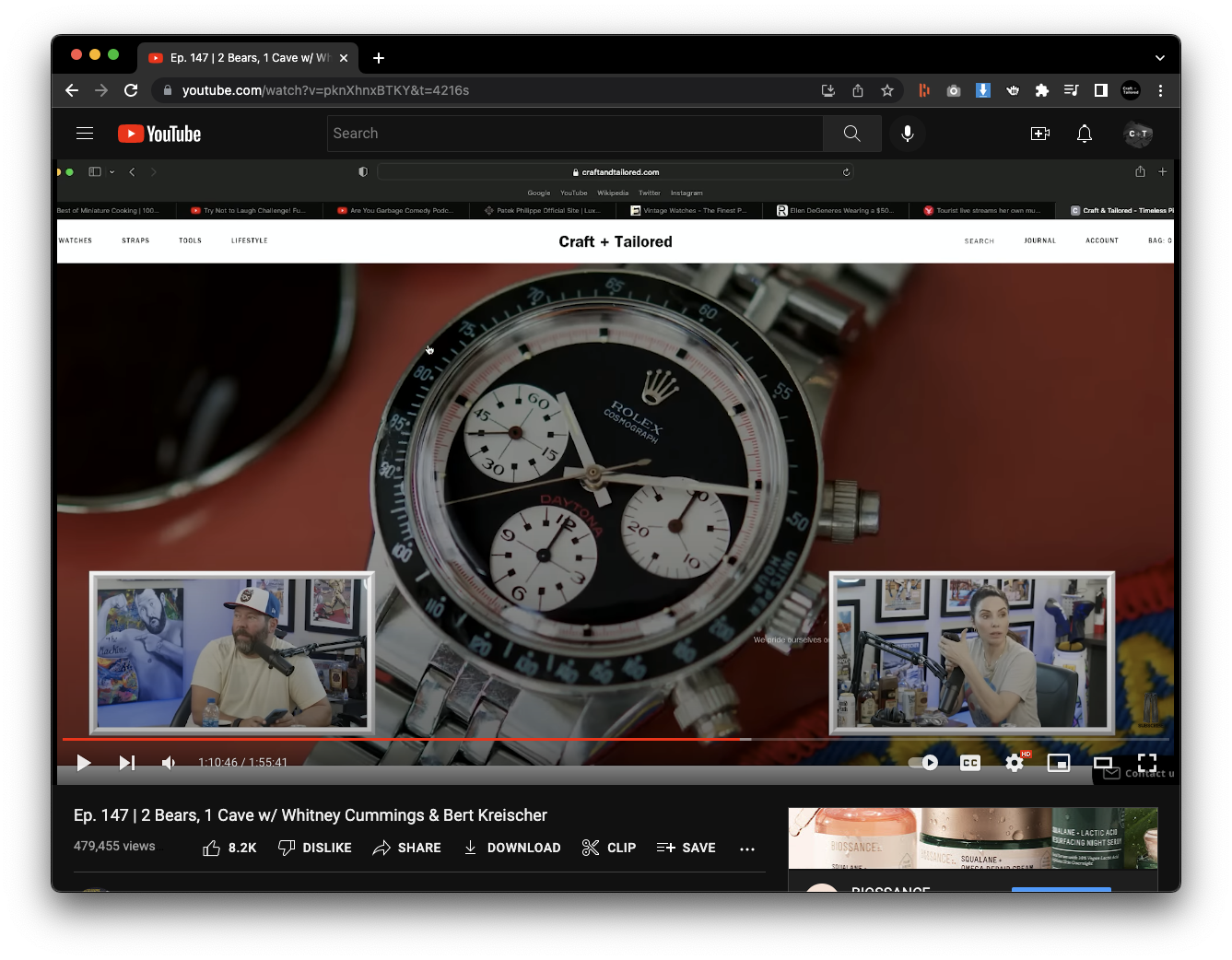The image size is (1232, 960).
Task: Click the SHARE button
Action: coord(406,848)
